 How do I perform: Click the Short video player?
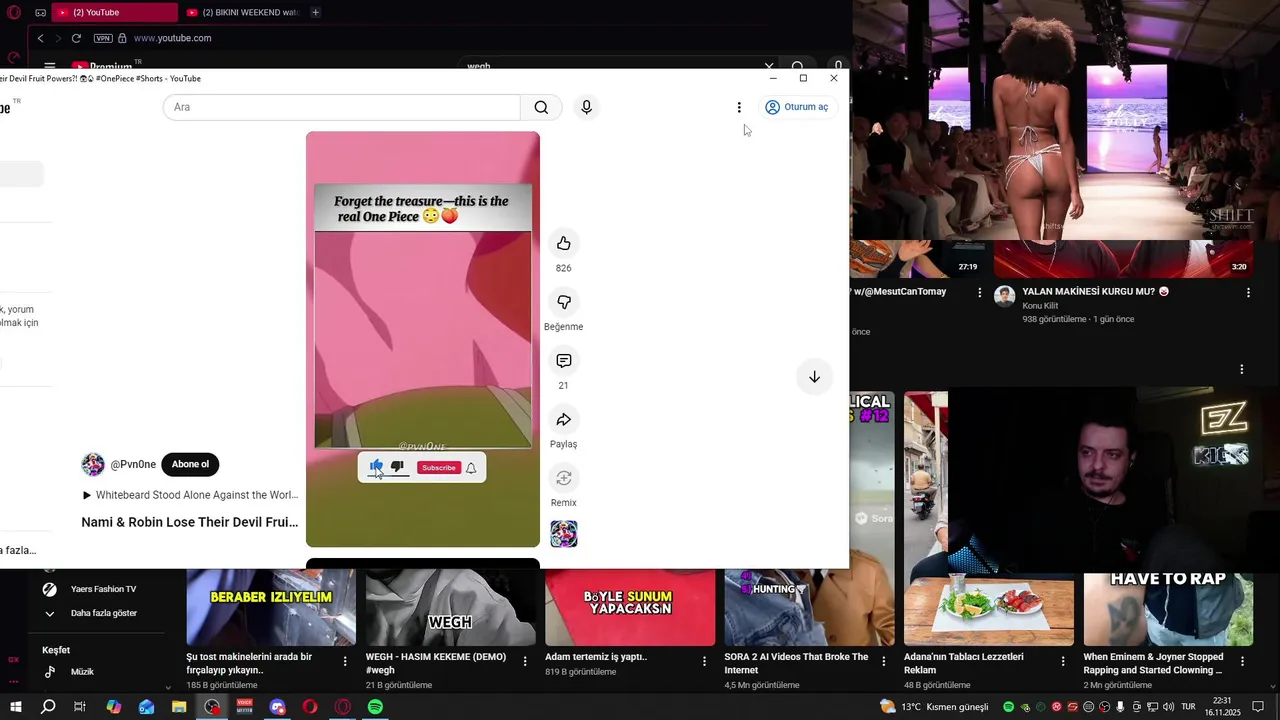click(423, 339)
